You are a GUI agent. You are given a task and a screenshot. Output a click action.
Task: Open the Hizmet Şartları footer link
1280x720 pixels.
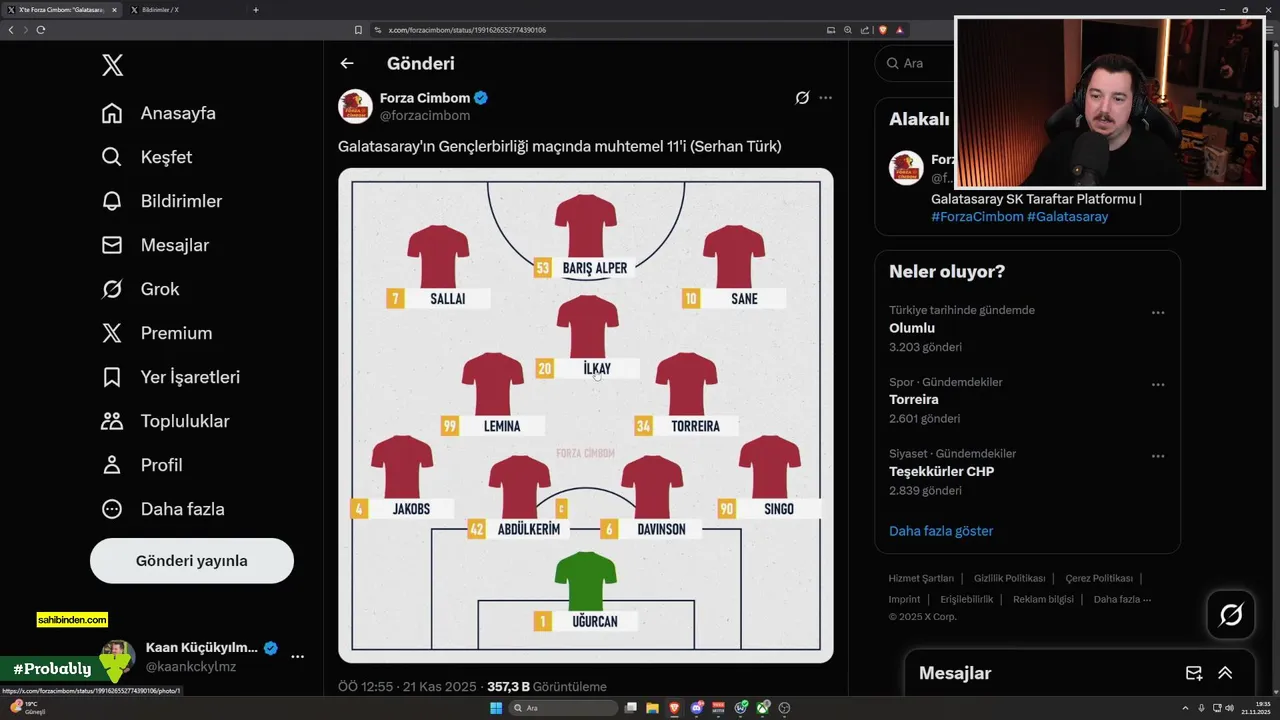[x=921, y=578]
